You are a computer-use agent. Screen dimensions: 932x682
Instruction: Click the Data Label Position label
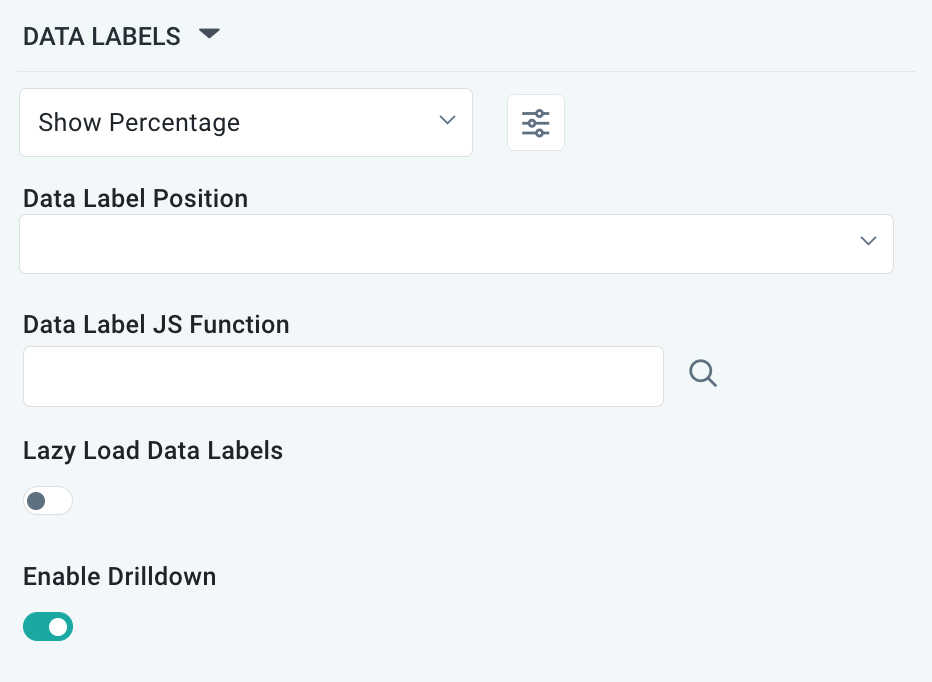click(135, 198)
